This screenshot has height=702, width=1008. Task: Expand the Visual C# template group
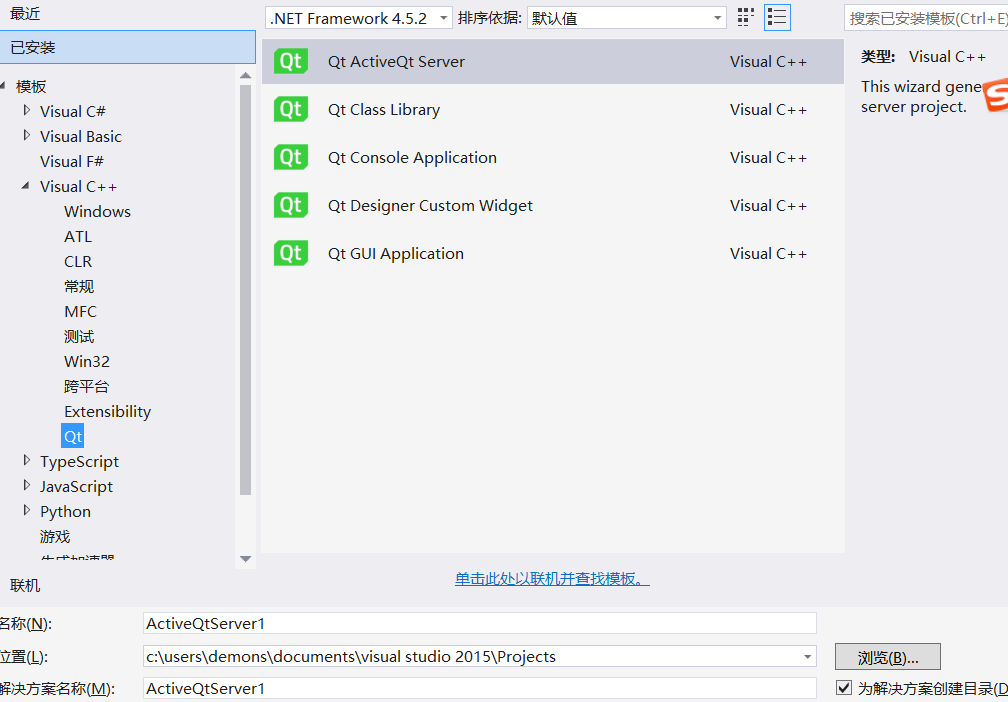[x=26, y=110]
